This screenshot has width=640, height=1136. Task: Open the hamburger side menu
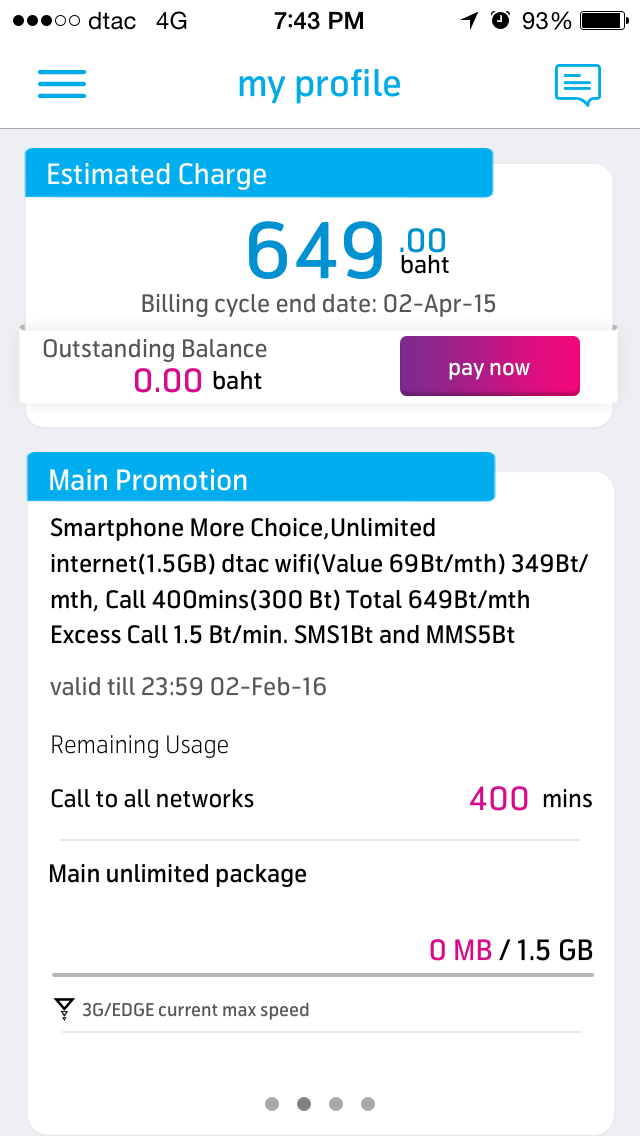62,84
